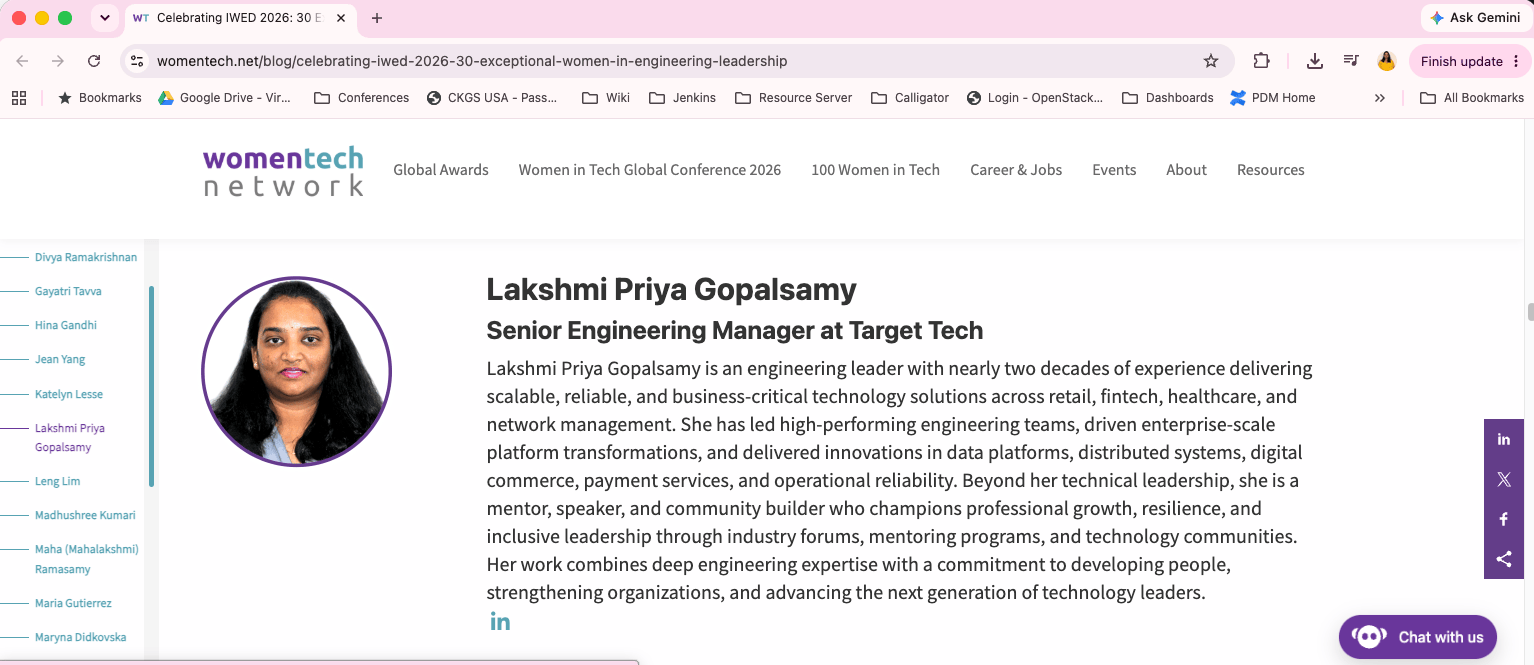This screenshot has width=1534, height=665.
Task: Open the apps grid in bookmarks bar
Action: coord(18,97)
